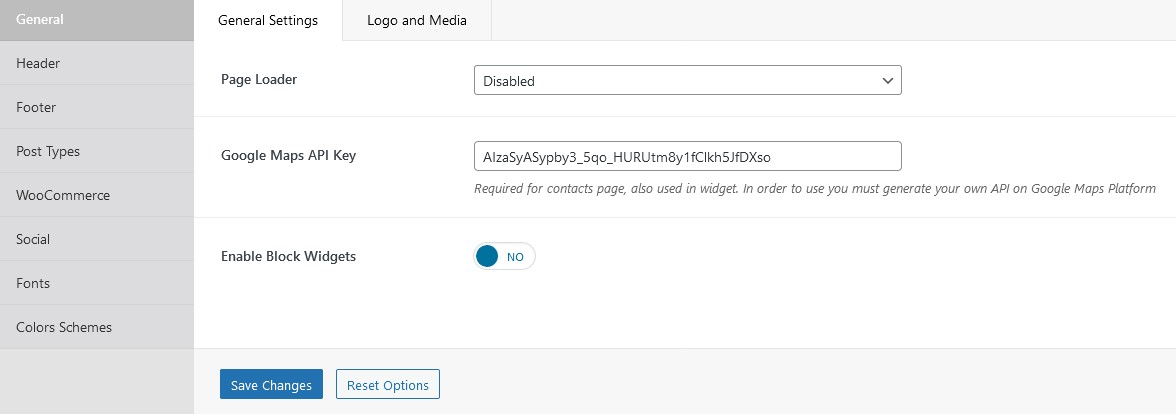This screenshot has height=414, width=1176.
Task: Switch to the Logo and Media tab
Action: 417,20
